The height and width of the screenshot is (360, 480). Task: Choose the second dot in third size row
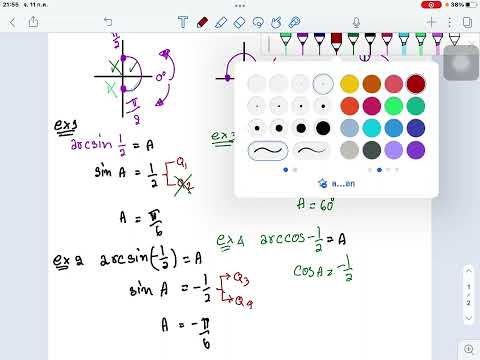[279, 128]
